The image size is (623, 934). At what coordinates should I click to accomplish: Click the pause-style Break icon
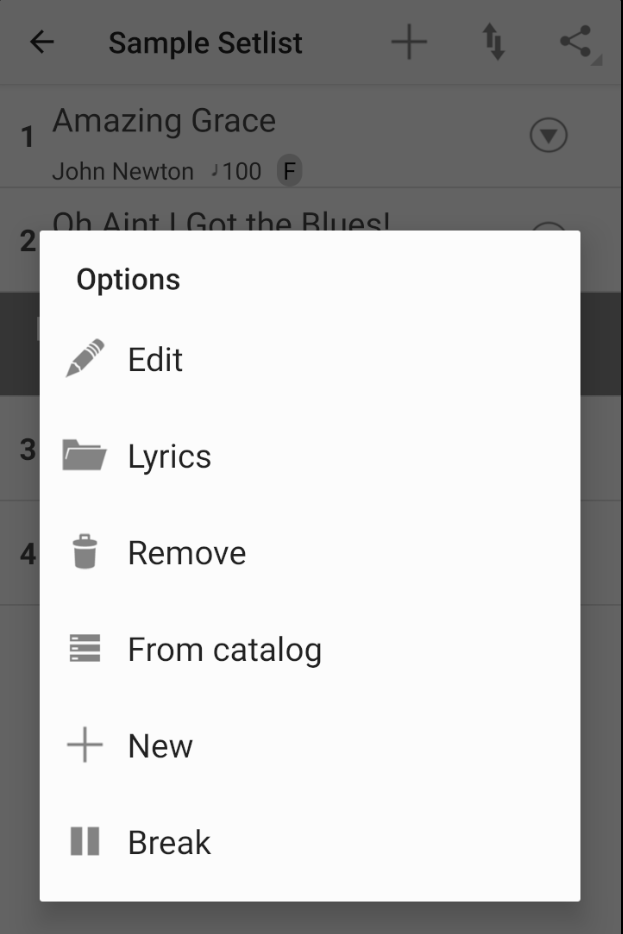(85, 842)
